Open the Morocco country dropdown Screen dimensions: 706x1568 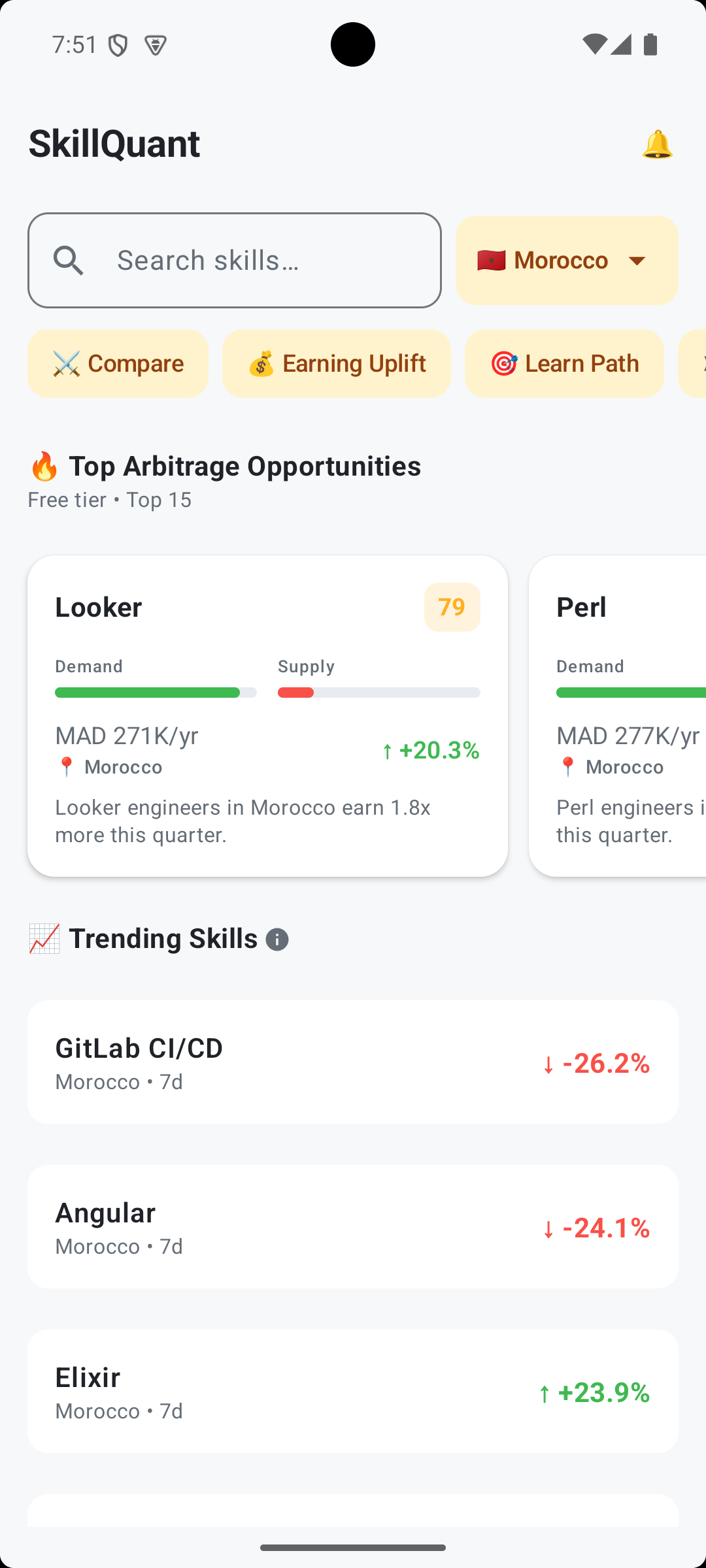click(566, 260)
